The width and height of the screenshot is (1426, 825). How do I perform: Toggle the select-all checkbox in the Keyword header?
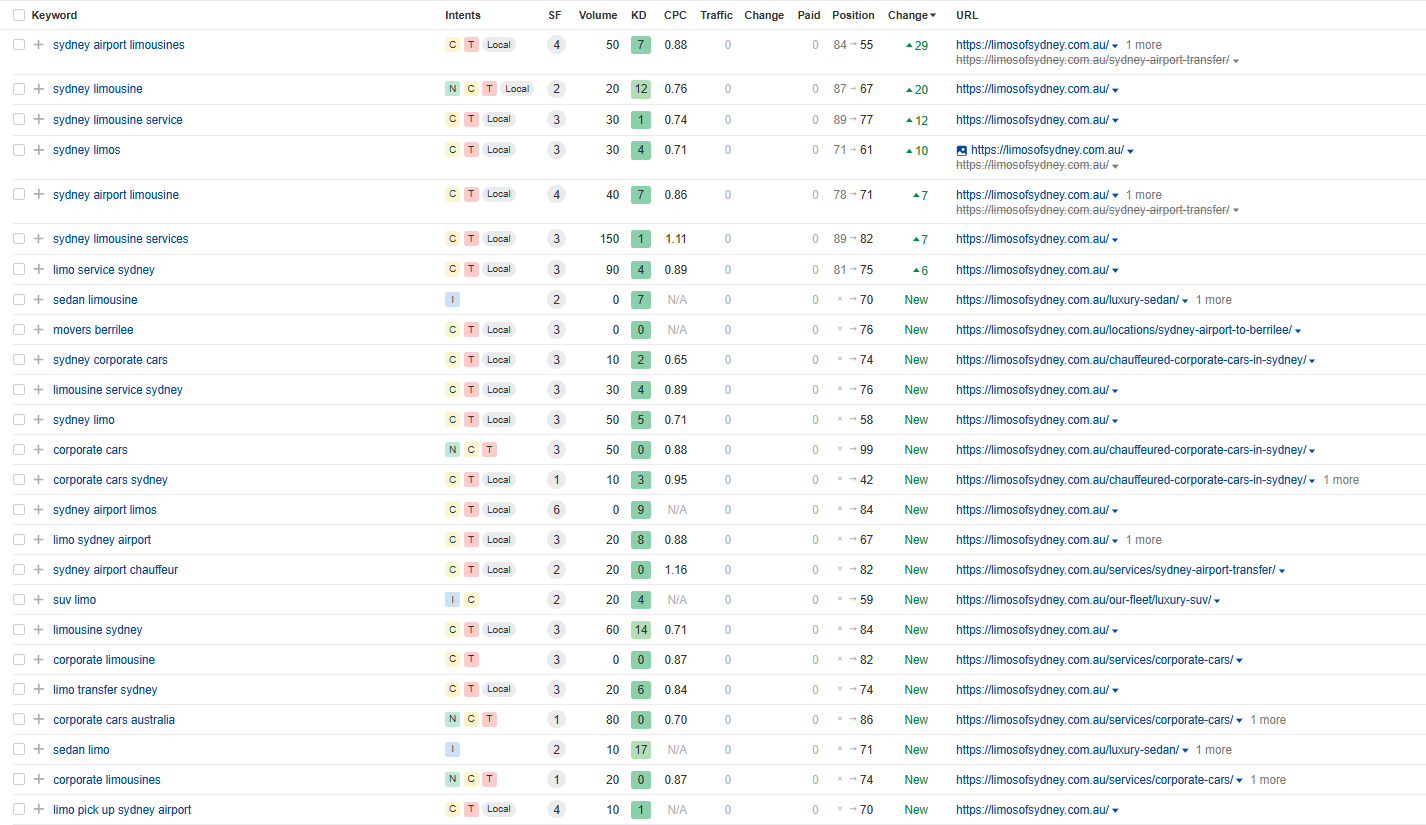[19, 15]
